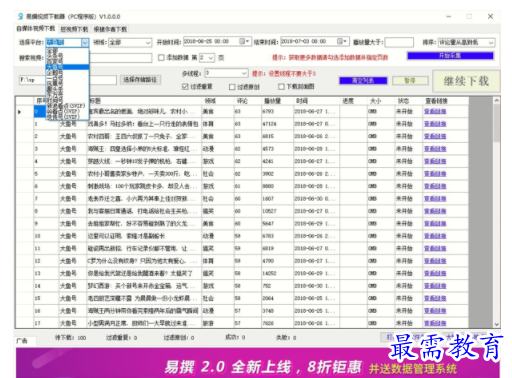Collapse the 选择平台 dropdown arrow
Viewport: 512px width, 378px height.
(x=85, y=42)
